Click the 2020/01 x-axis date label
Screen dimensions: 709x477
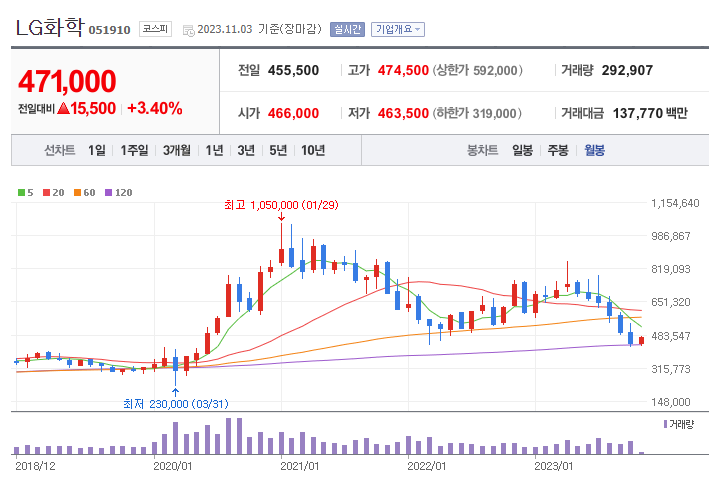point(173,466)
